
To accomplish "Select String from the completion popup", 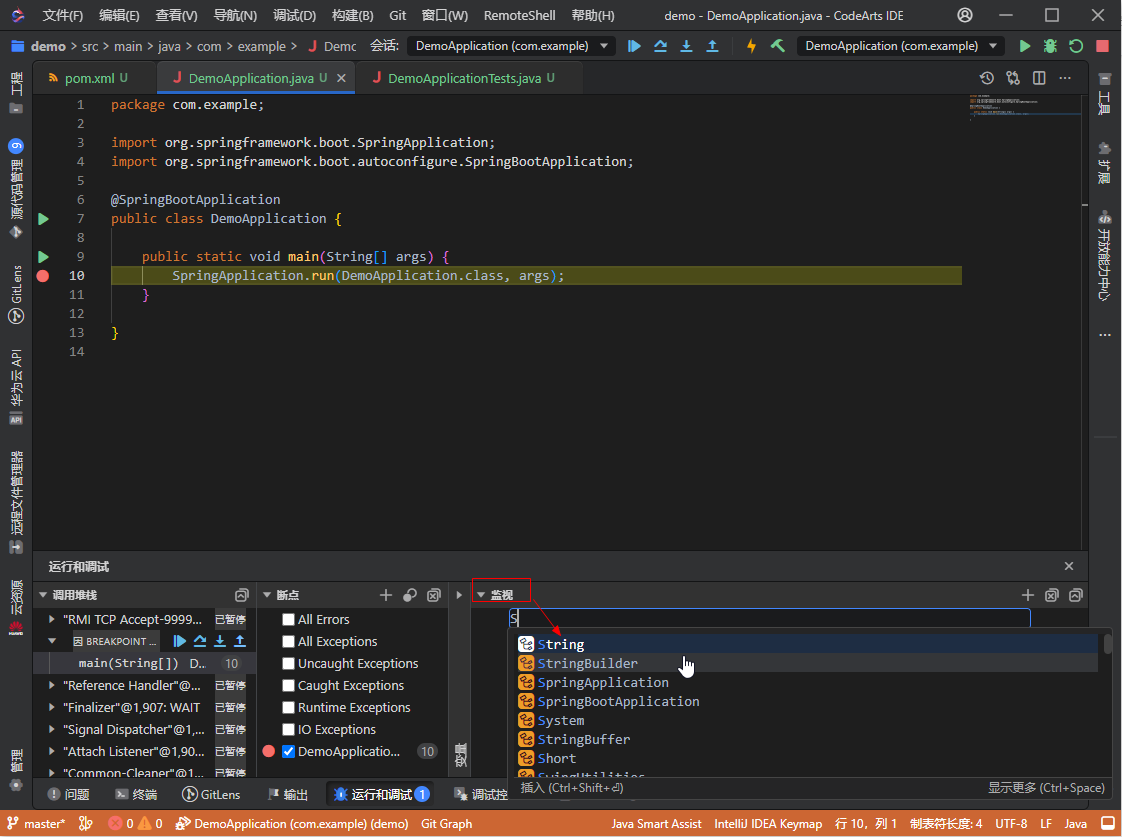I will point(561,644).
